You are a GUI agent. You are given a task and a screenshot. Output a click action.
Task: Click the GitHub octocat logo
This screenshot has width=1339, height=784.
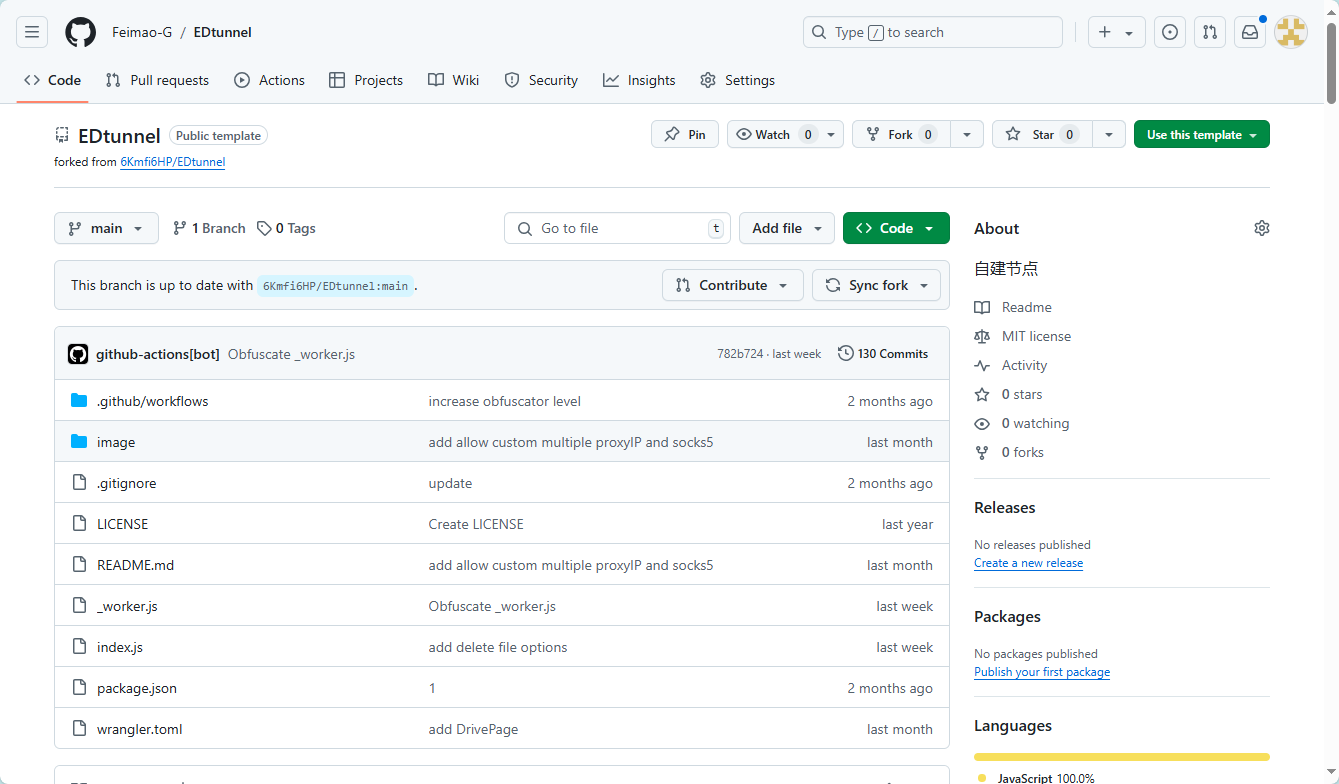pos(81,32)
